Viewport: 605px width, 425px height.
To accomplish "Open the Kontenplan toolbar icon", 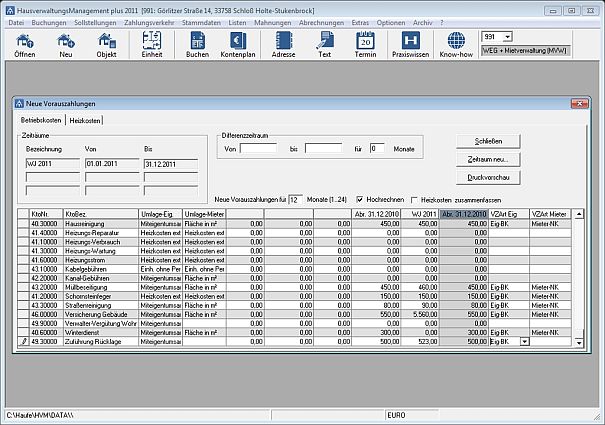I will 238,45.
